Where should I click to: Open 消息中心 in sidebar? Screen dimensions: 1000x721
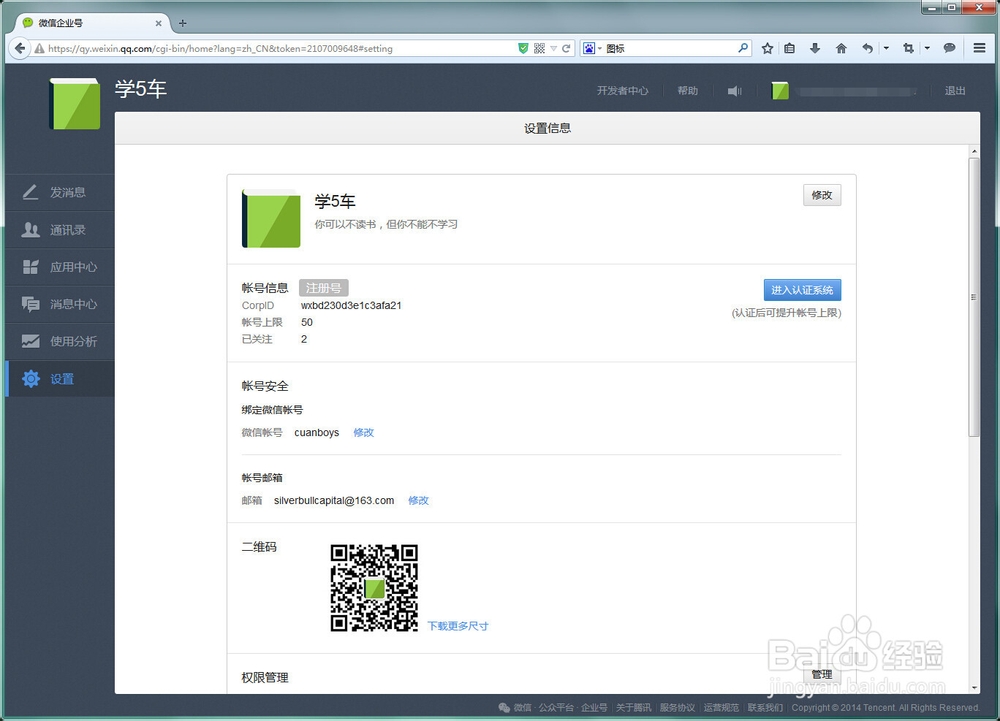click(x=60, y=304)
